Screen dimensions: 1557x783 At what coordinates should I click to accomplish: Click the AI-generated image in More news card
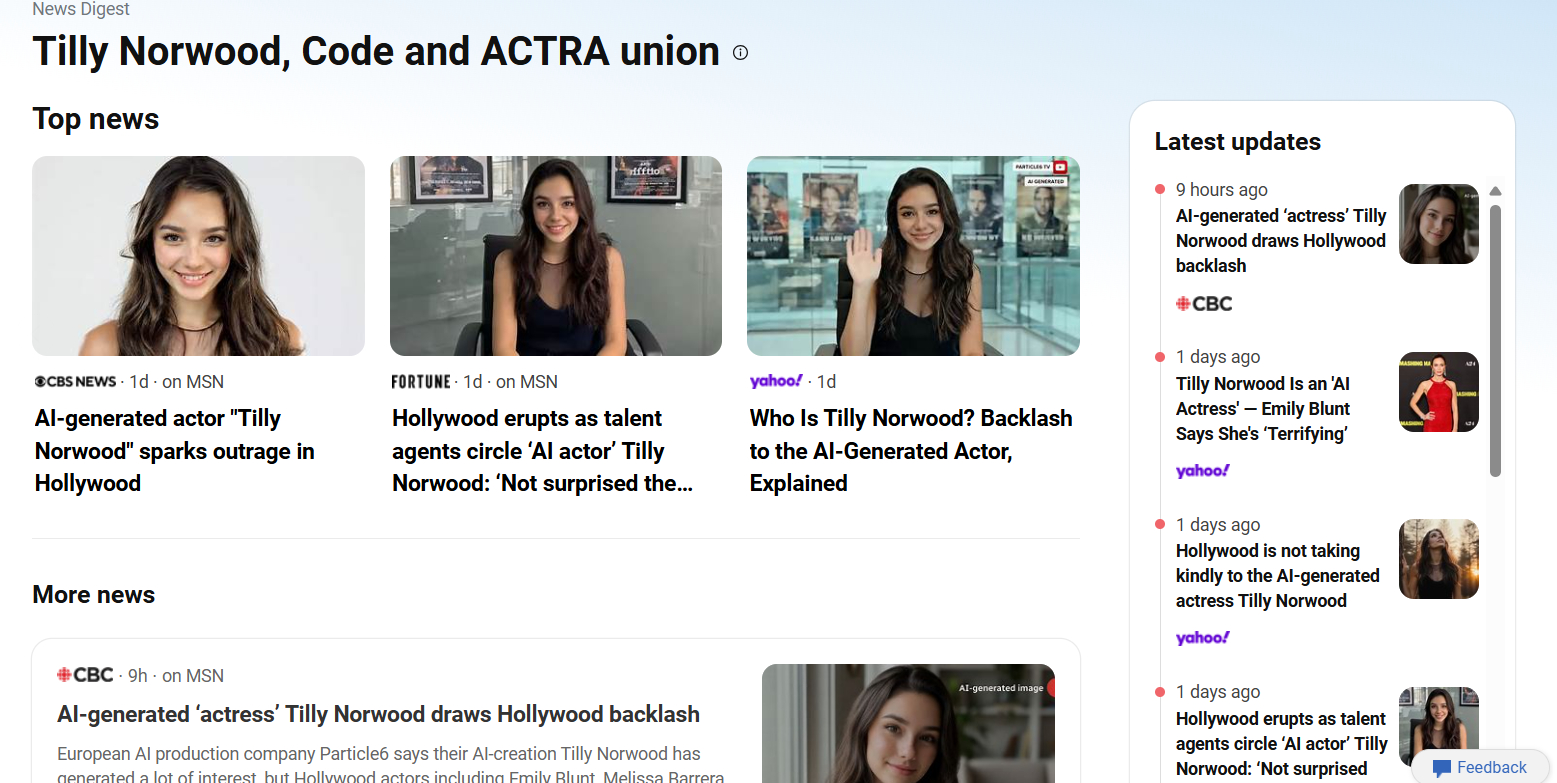click(x=907, y=723)
